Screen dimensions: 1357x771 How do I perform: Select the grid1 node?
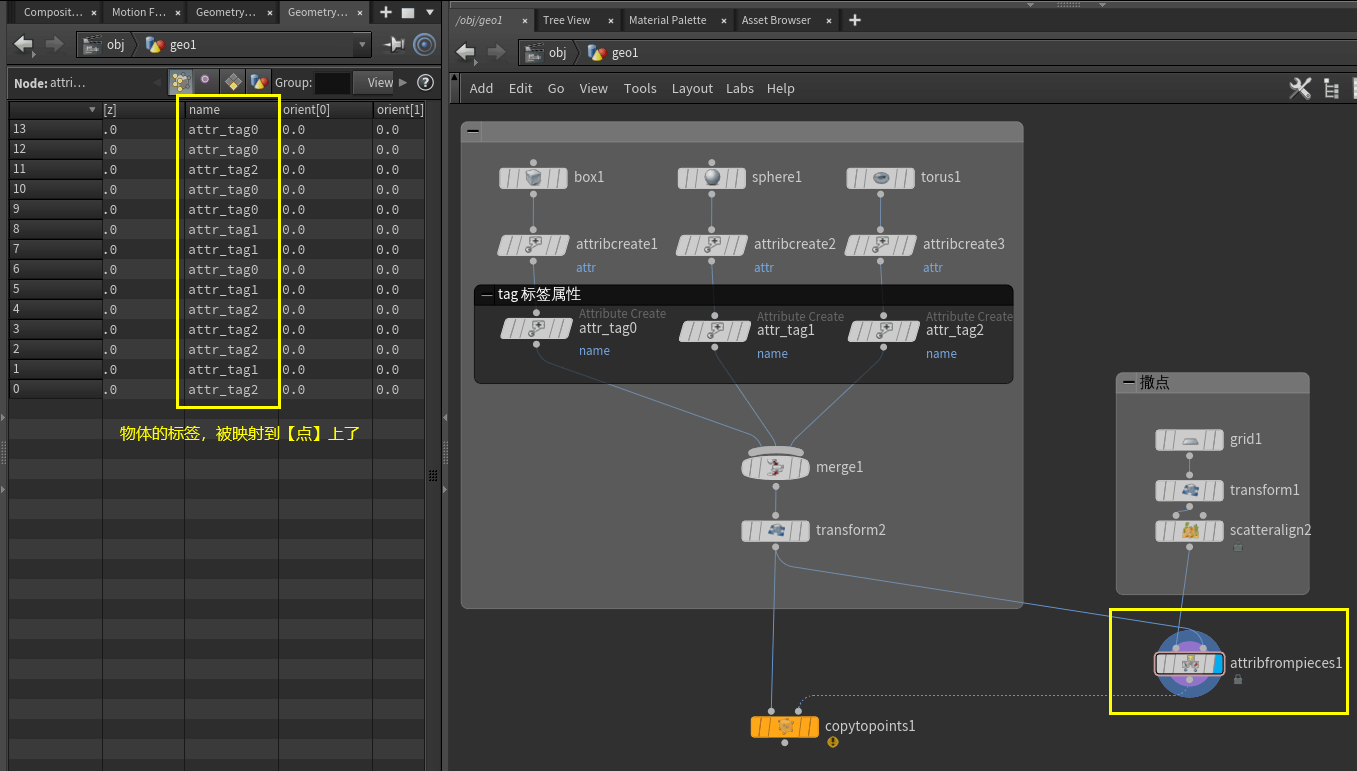tap(1189, 440)
